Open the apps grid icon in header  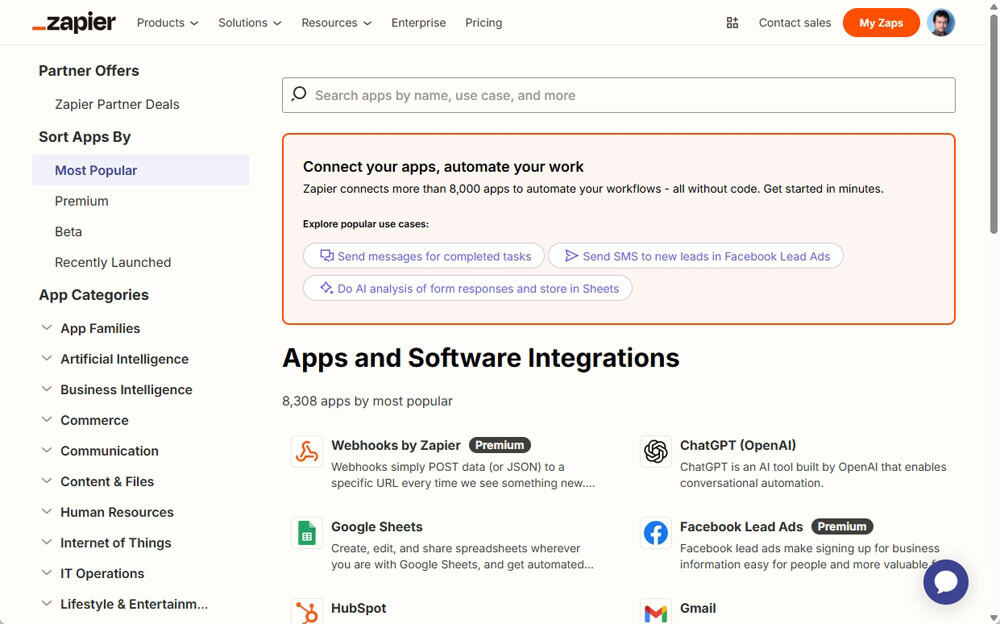732,23
